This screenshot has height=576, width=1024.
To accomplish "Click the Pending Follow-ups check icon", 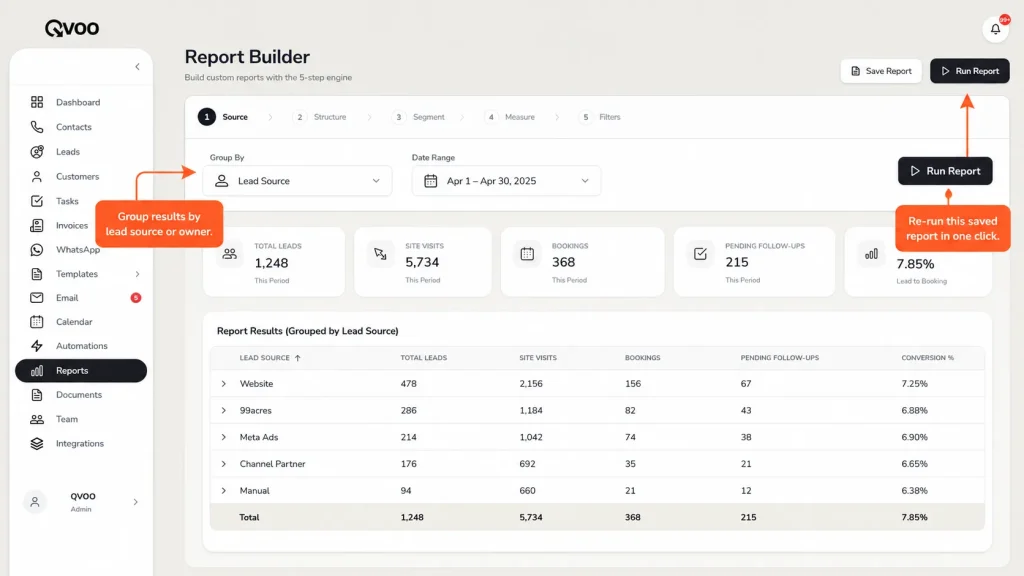I will tap(700, 254).
